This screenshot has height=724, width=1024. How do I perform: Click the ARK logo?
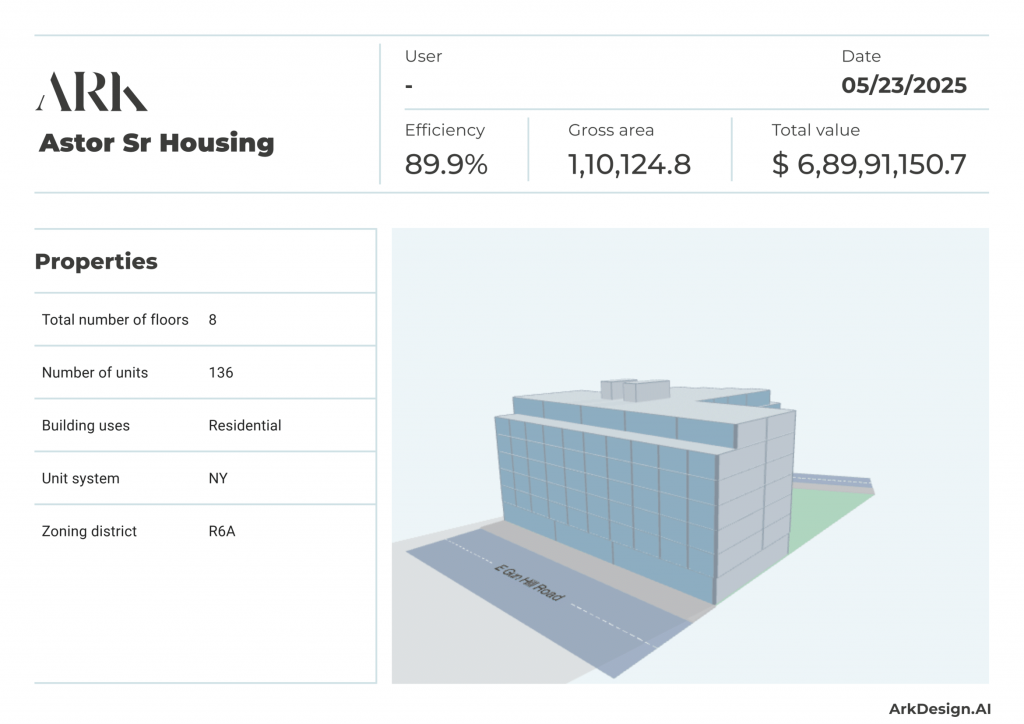90,90
